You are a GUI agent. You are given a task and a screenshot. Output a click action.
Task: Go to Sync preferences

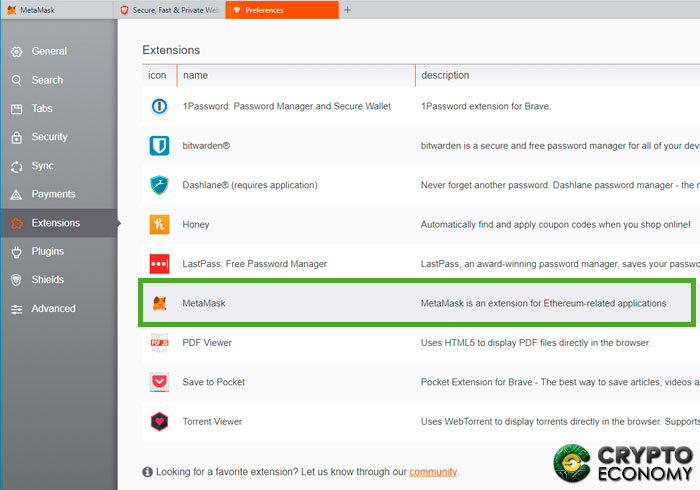tap(59, 166)
